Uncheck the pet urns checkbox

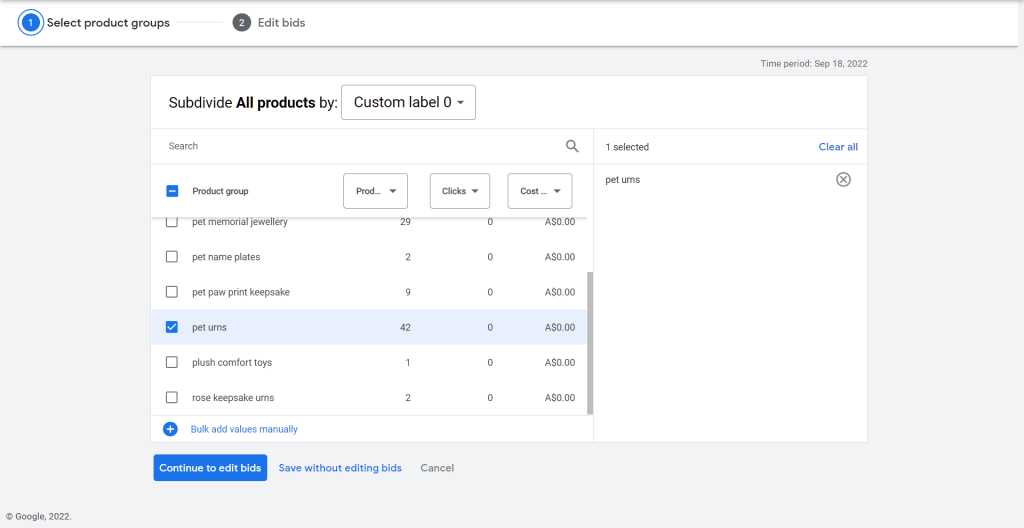click(x=172, y=327)
